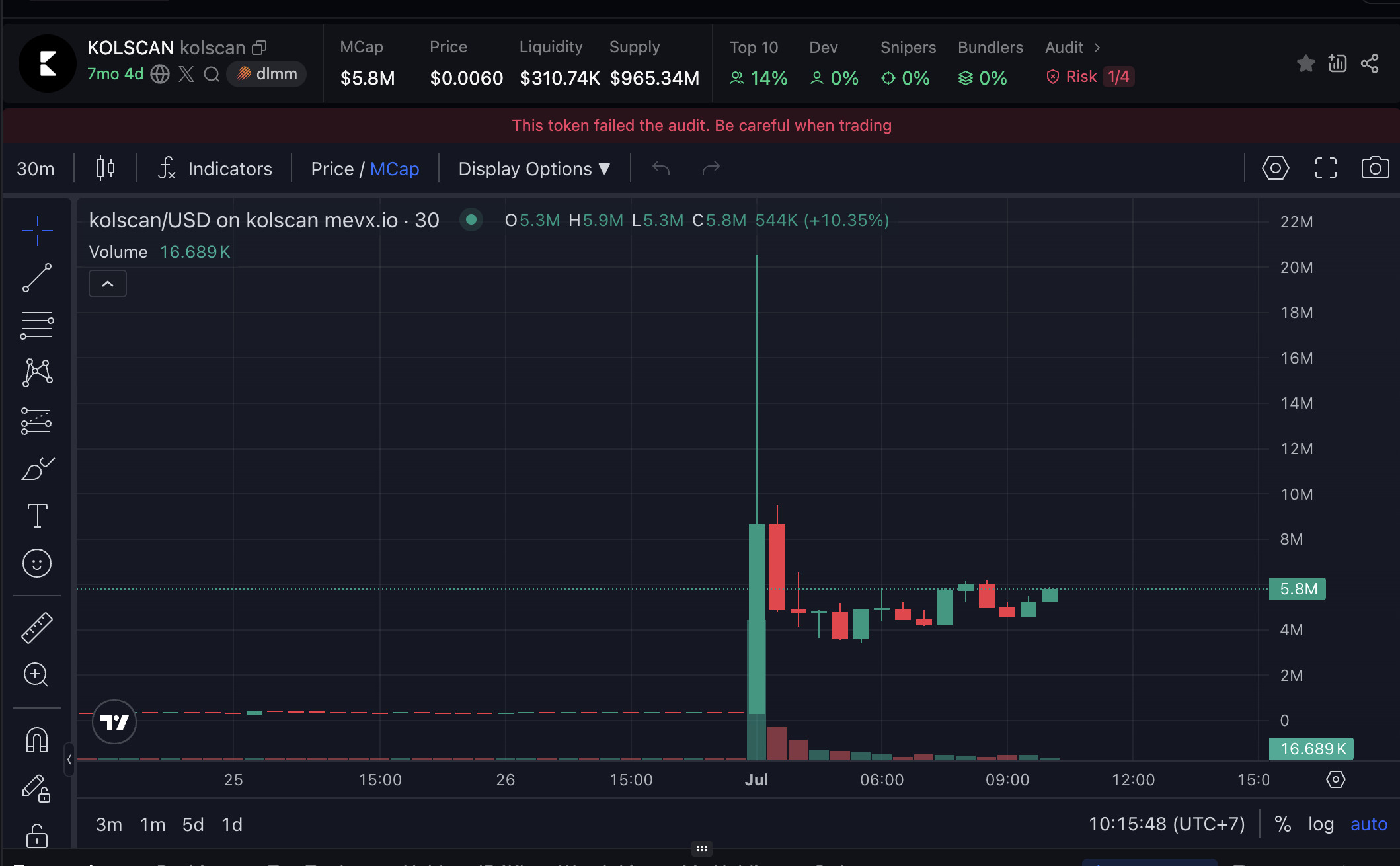Image resolution: width=1400 pixels, height=866 pixels.
Task: Switch chart to MCap mode
Action: 395,169
